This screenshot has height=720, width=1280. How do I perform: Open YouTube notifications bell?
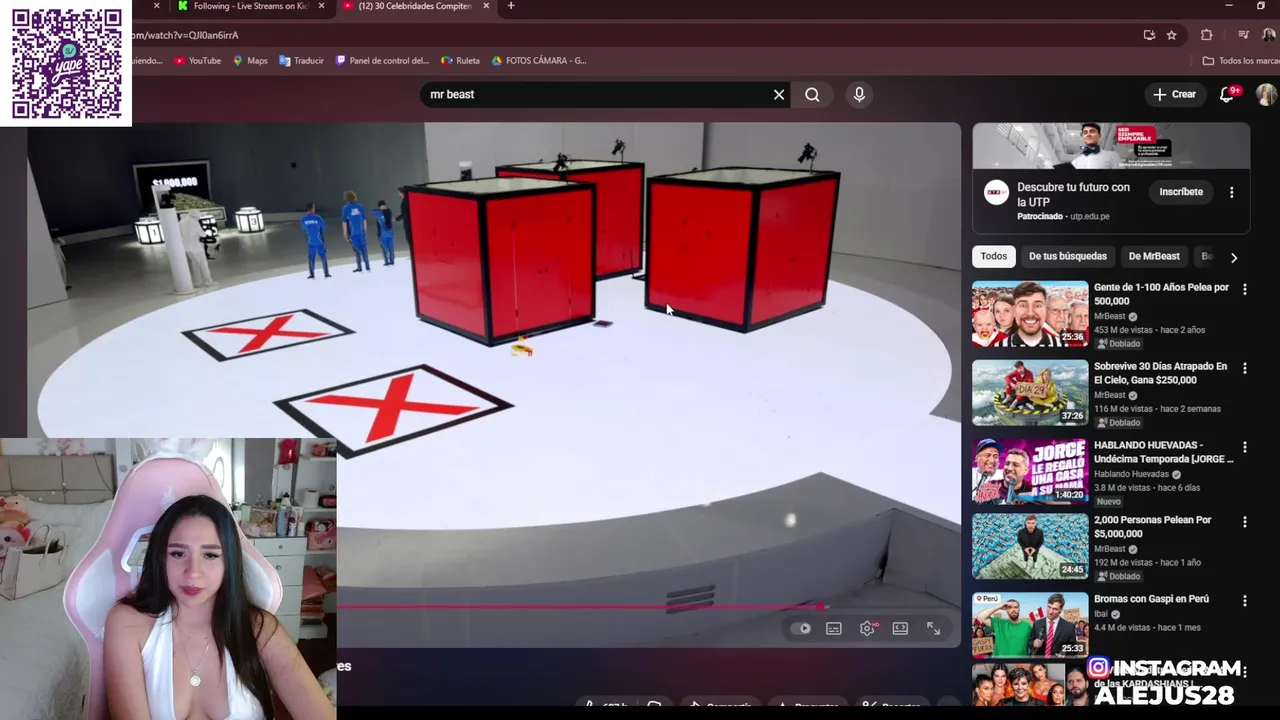coord(1228,94)
